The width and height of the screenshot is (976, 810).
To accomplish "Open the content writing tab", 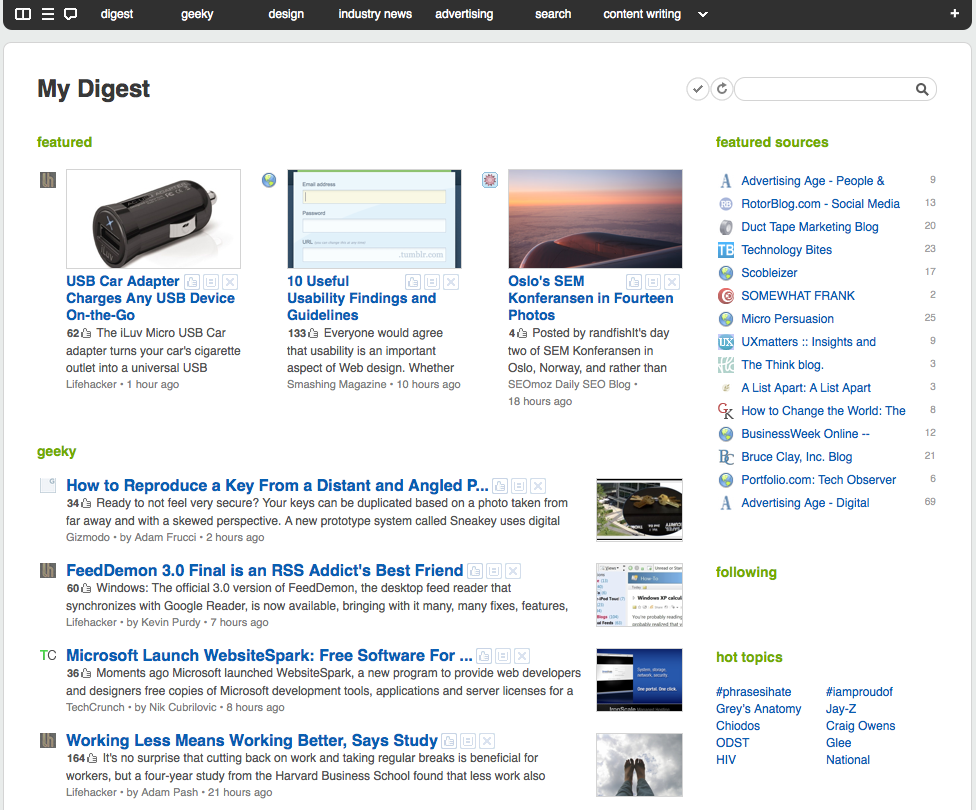I will [x=642, y=14].
